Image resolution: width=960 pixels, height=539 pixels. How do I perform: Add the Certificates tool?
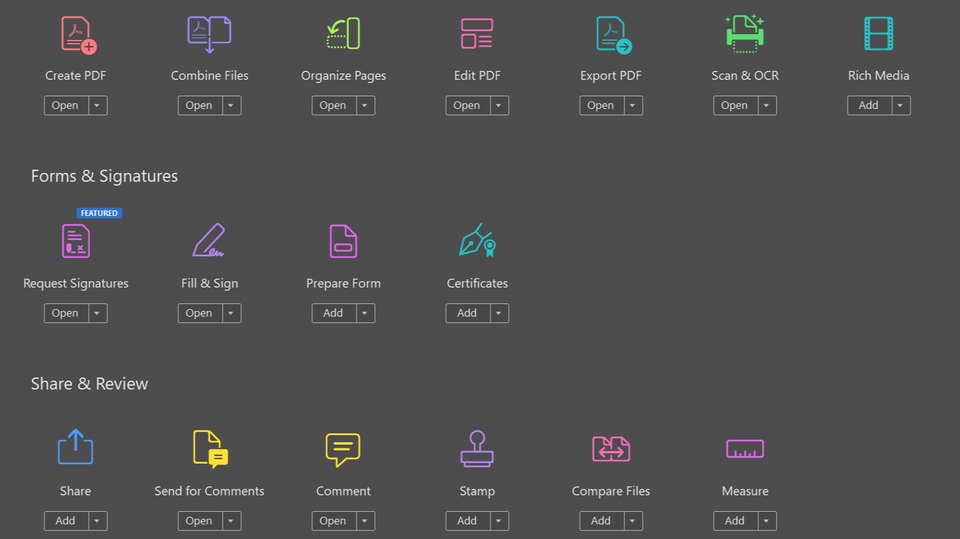[x=467, y=313]
